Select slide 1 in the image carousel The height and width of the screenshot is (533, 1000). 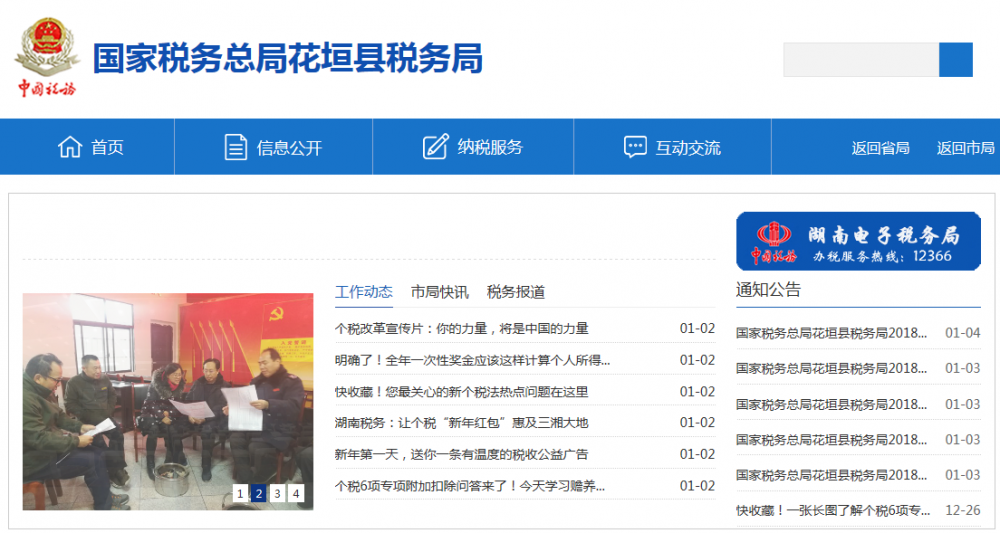click(x=240, y=493)
